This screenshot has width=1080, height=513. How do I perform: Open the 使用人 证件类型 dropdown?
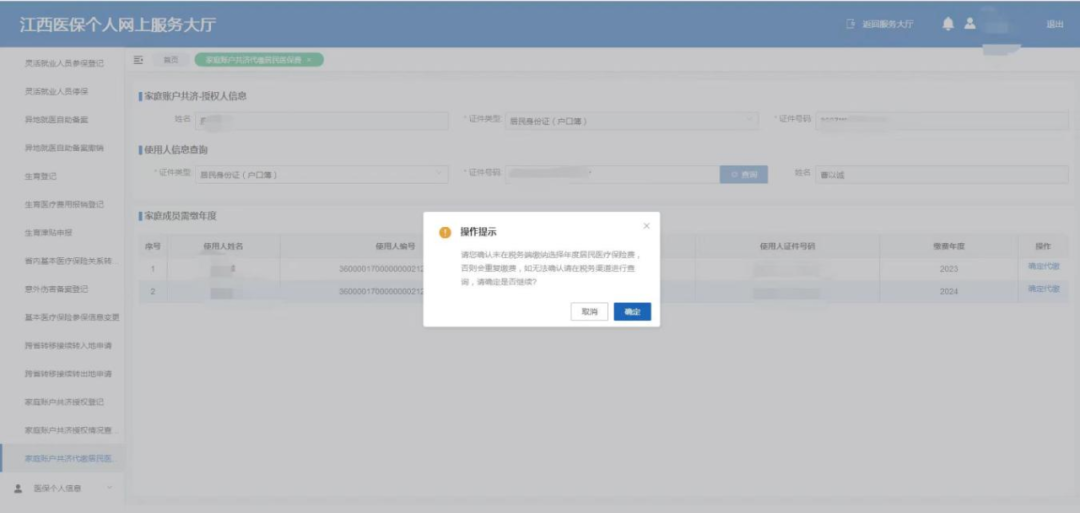coord(320,174)
